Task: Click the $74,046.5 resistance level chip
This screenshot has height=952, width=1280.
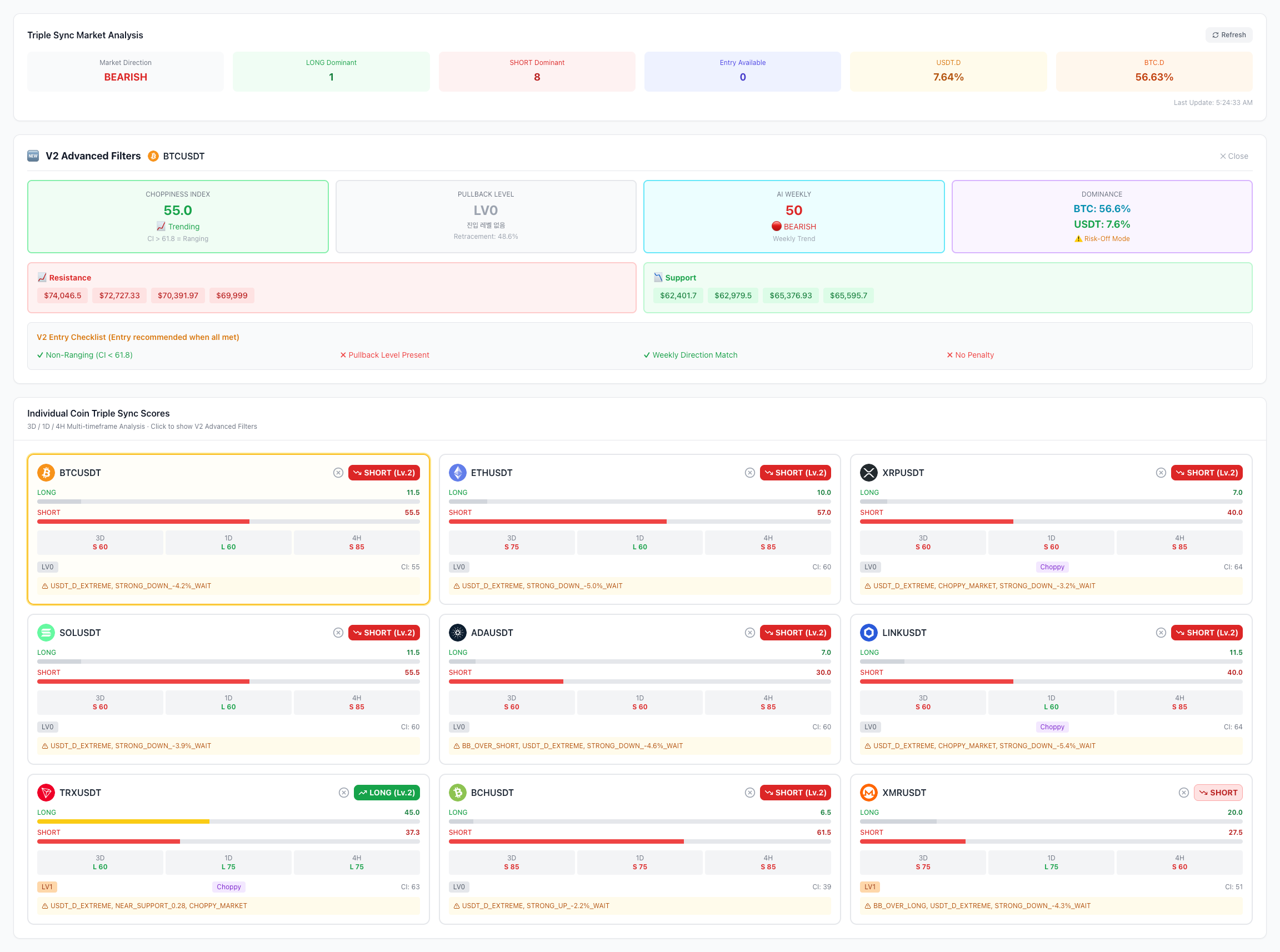Action: coord(62,295)
